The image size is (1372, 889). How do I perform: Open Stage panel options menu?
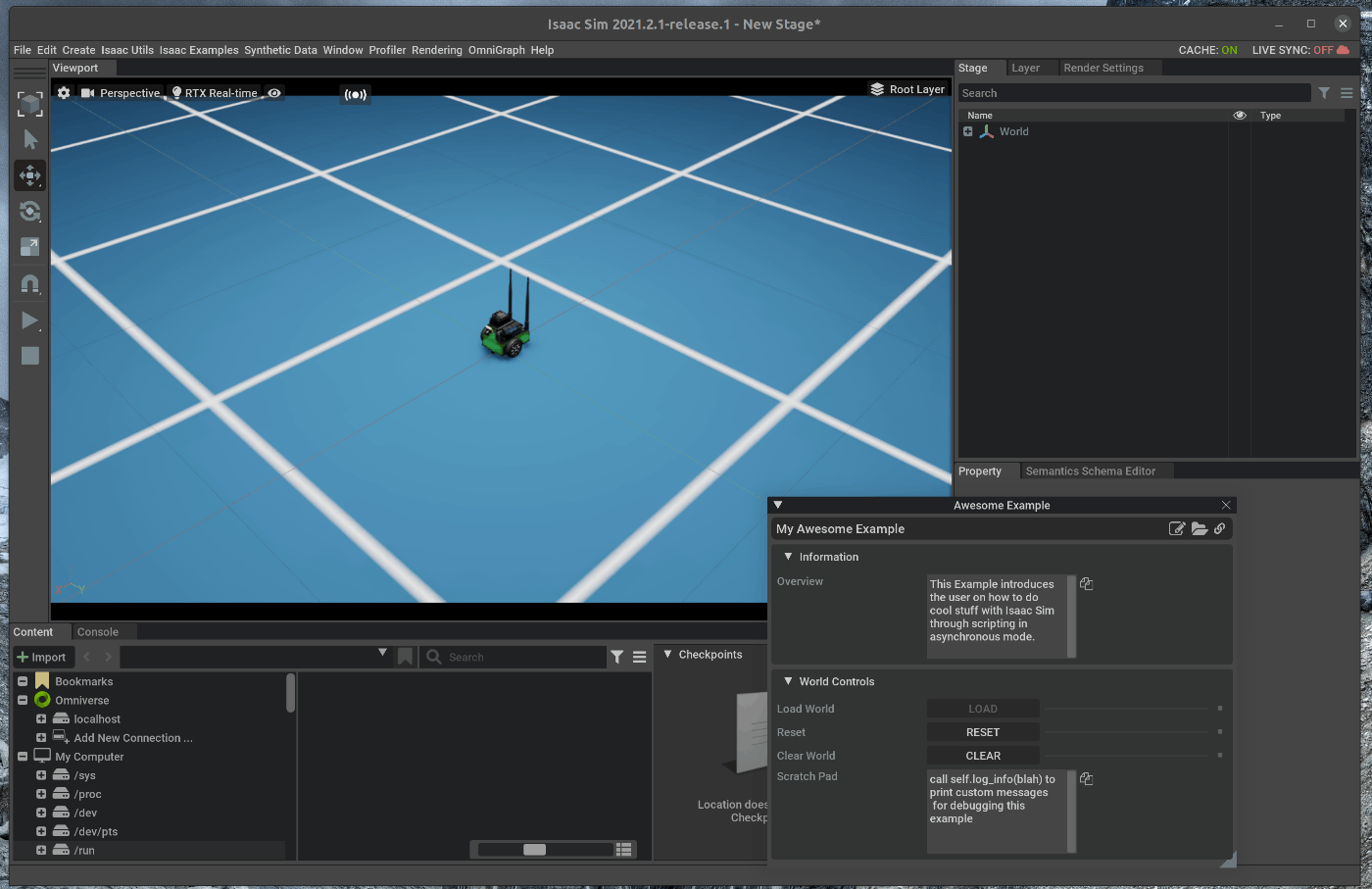(1347, 93)
